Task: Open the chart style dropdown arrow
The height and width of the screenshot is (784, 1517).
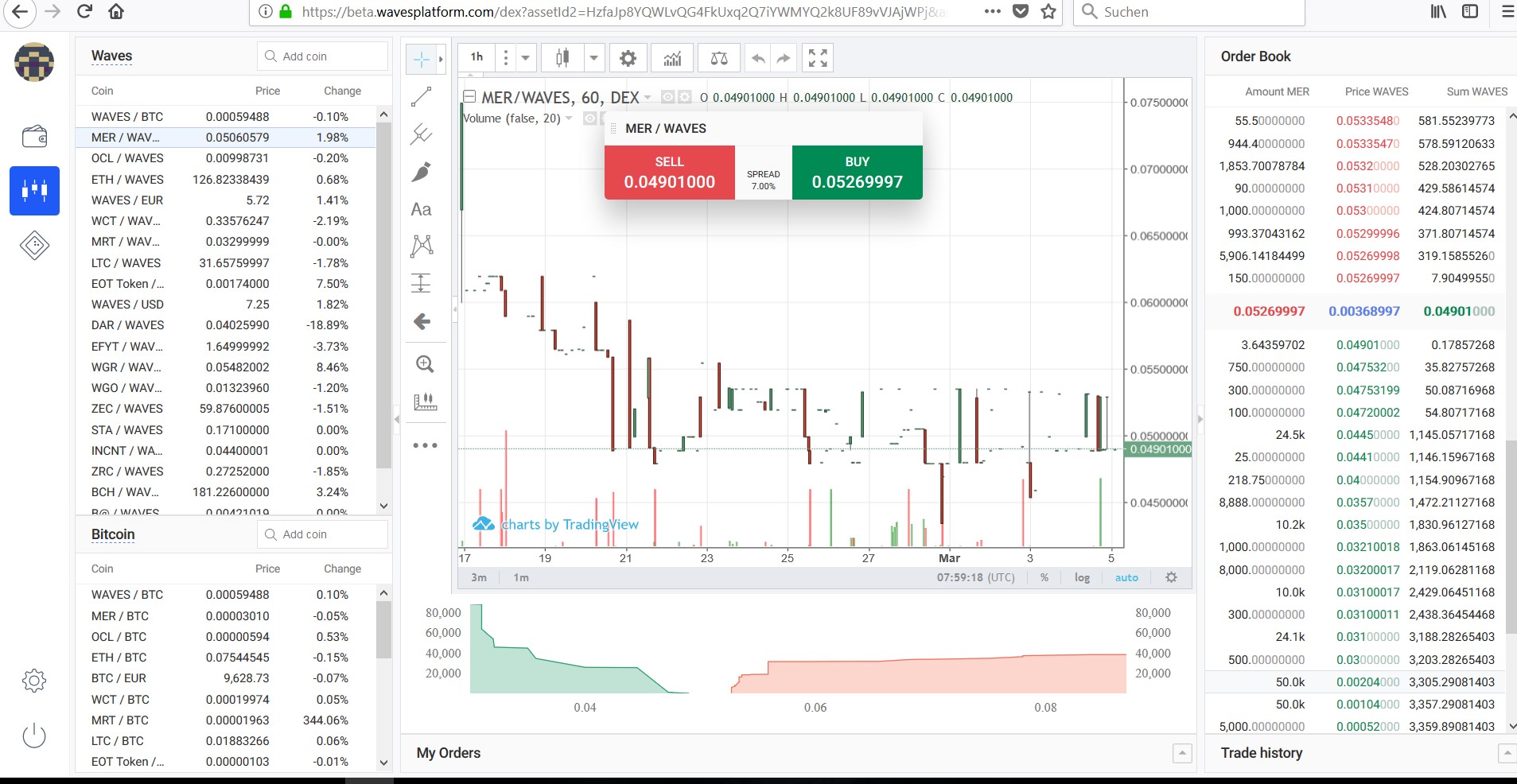Action: click(x=593, y=58)
